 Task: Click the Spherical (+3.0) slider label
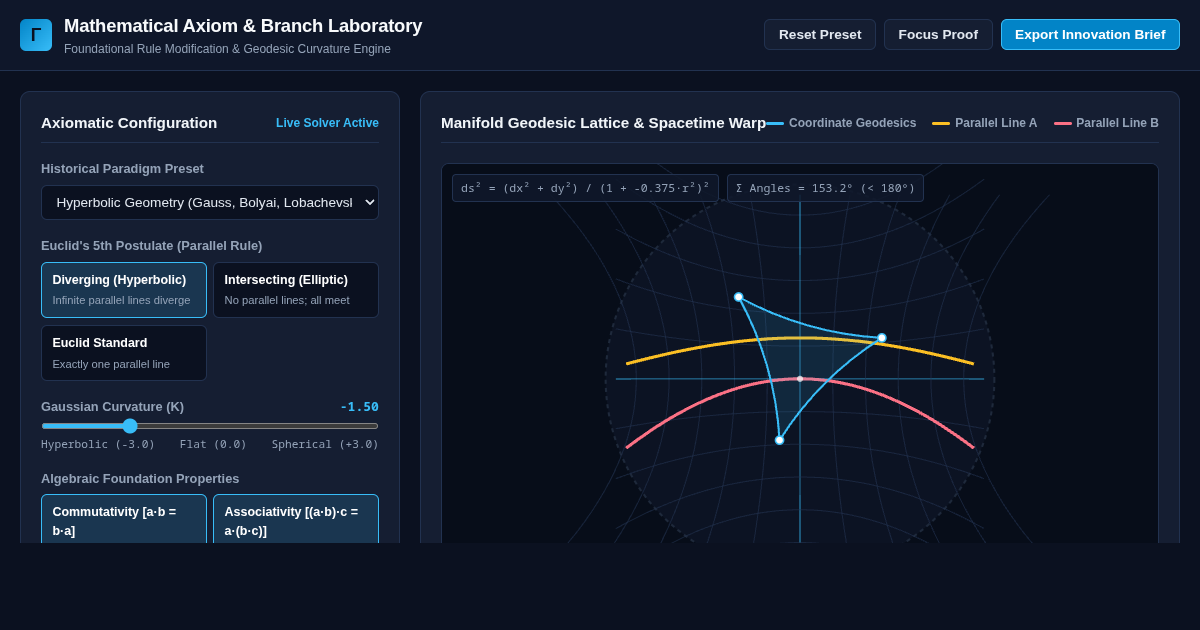(325, 445)
